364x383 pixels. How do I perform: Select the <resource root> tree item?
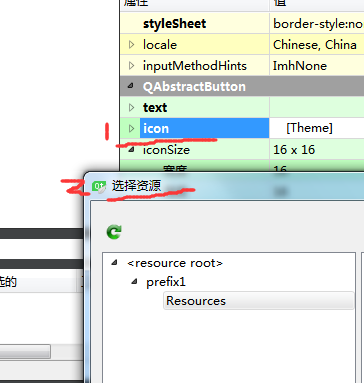pos(175,263)
